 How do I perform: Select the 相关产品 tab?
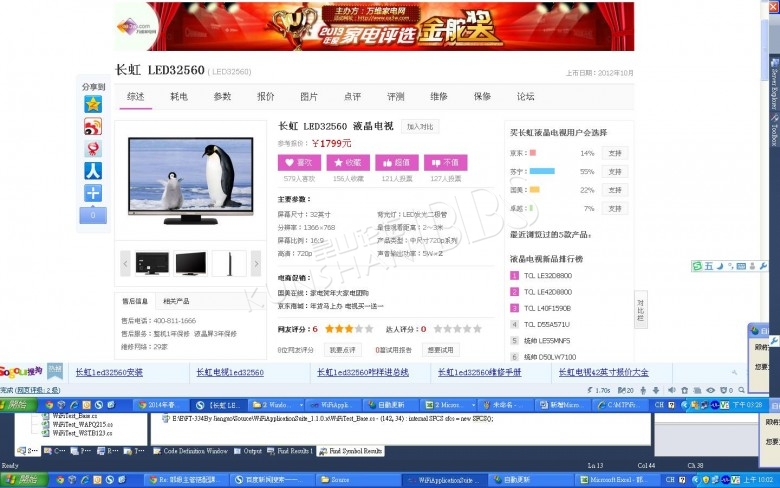(176, 301)
